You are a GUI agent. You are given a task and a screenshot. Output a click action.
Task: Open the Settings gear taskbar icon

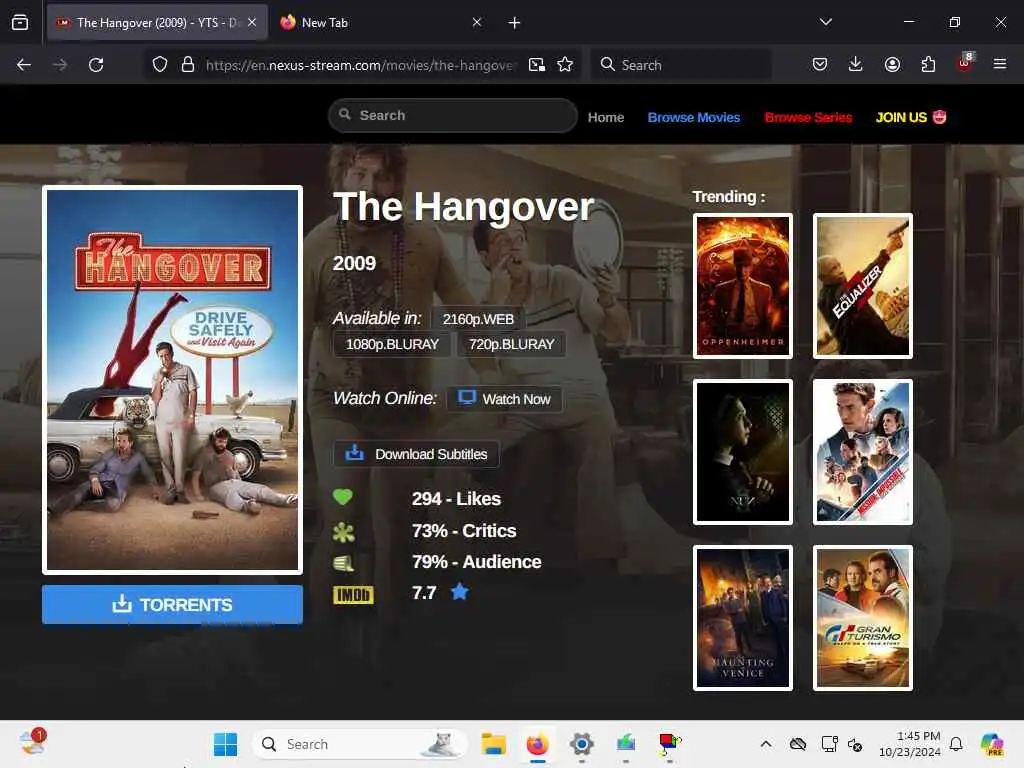tap(581, 744)
